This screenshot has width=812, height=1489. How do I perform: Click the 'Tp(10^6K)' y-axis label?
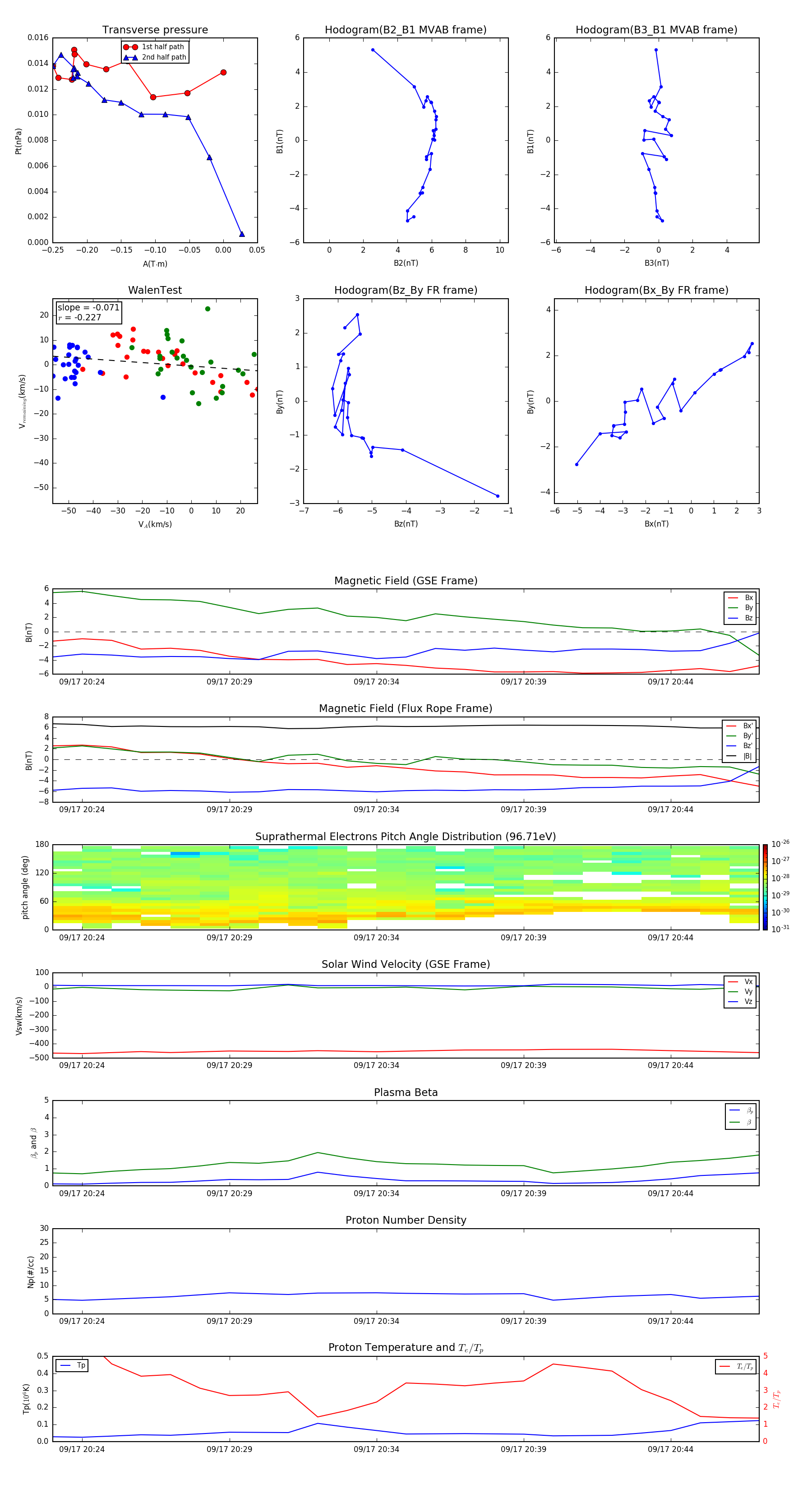(26, 1399)
